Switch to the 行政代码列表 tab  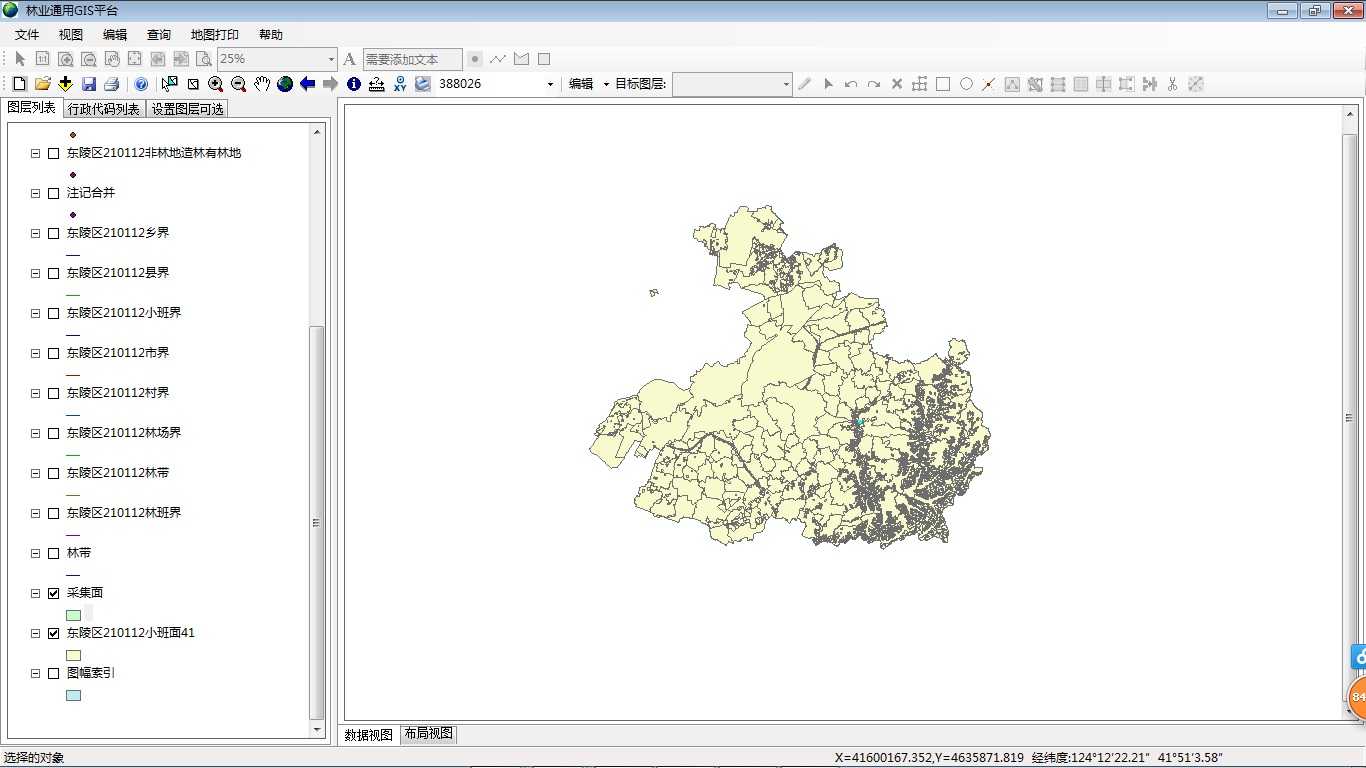[104, 109]
